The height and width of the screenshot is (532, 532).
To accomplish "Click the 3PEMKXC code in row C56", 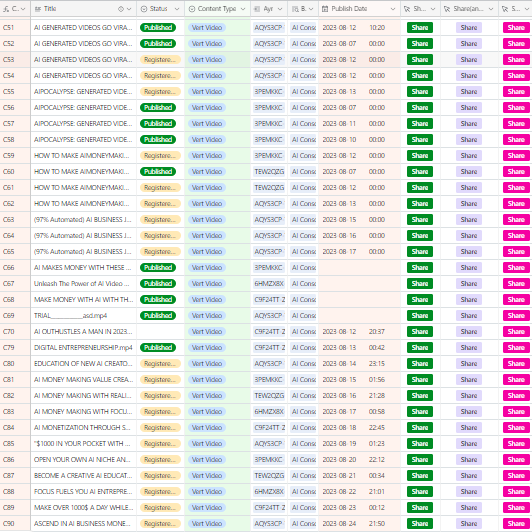I will (269, 108).
